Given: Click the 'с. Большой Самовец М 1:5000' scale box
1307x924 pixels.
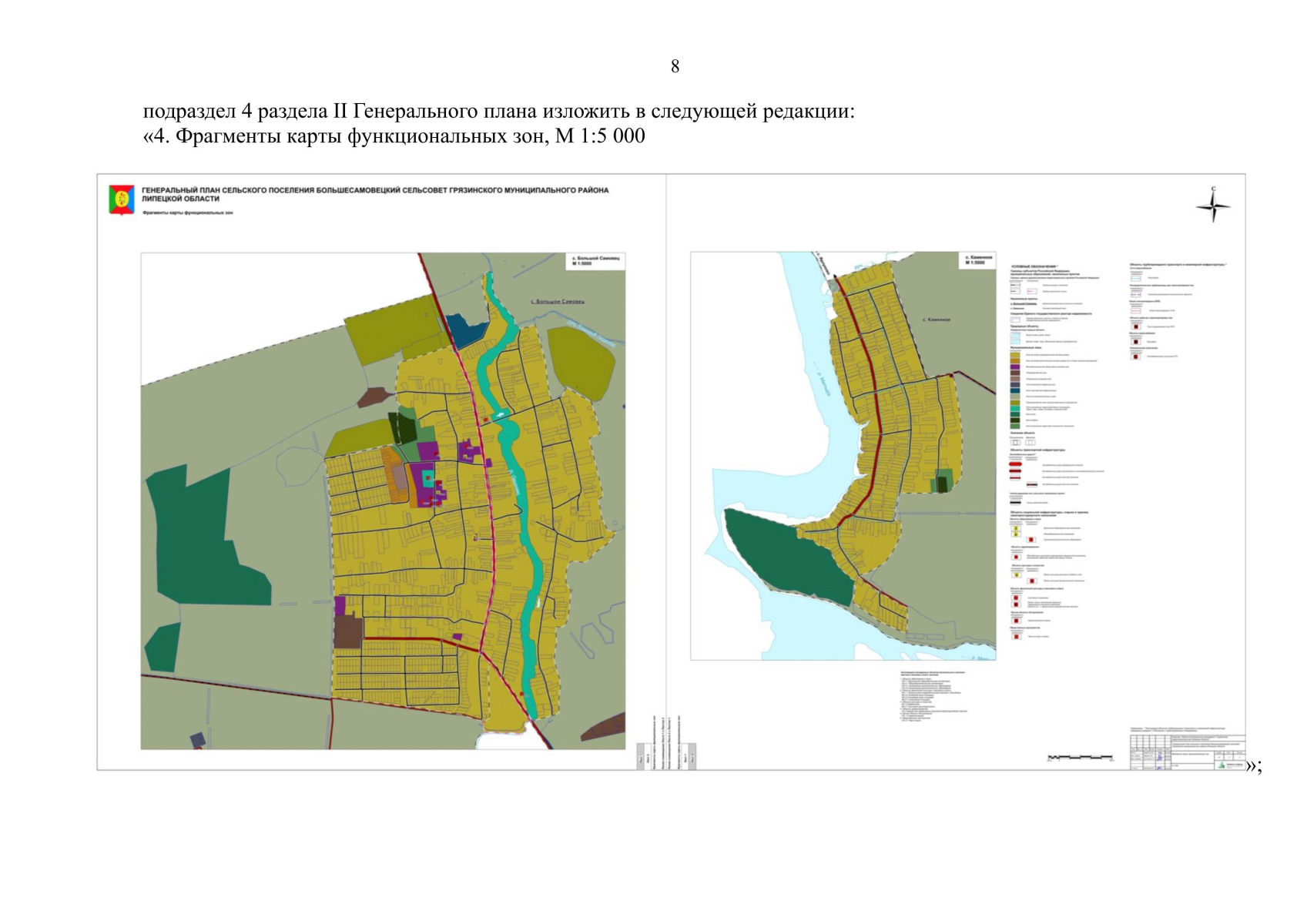Looking at the screenshot, I should (595, 261).
